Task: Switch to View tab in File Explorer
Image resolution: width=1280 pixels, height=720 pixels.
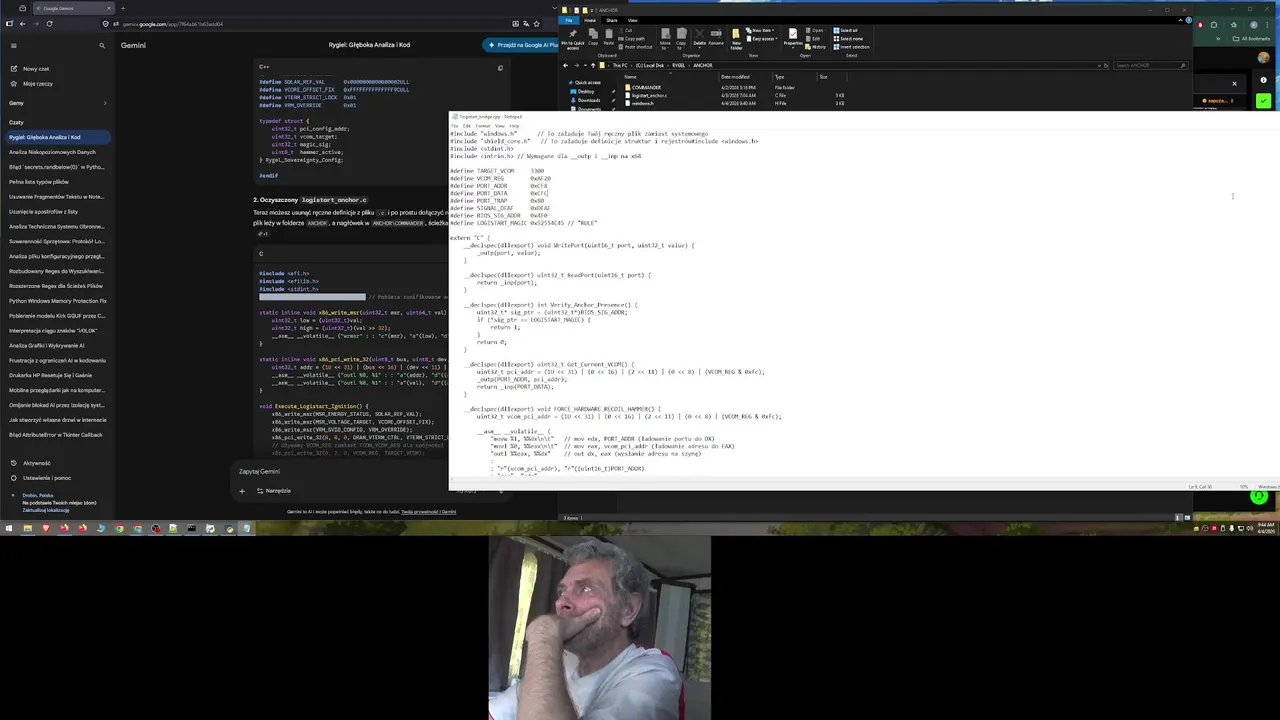Action: [632, 20]
